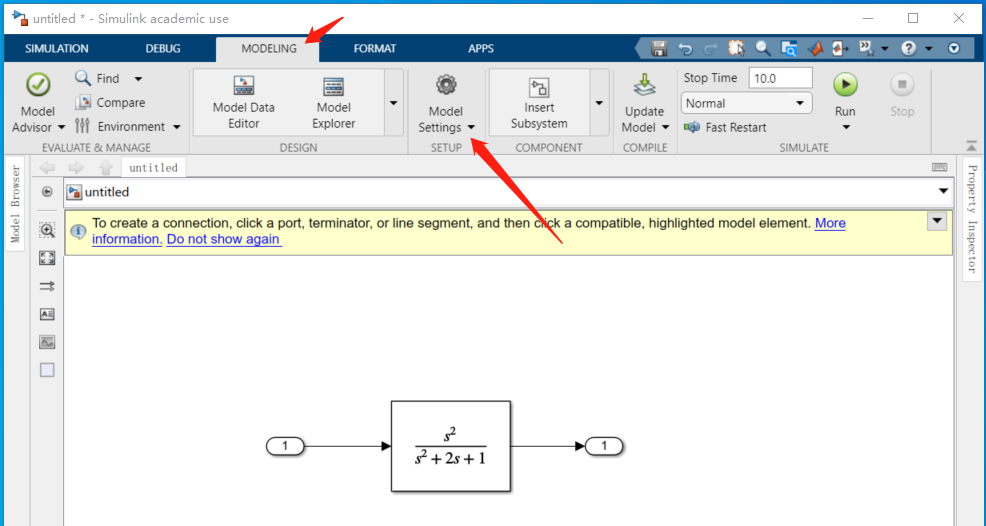Select the MODELING tab
Viewport: 986px width, 526px height.
[x=269, y=48]
